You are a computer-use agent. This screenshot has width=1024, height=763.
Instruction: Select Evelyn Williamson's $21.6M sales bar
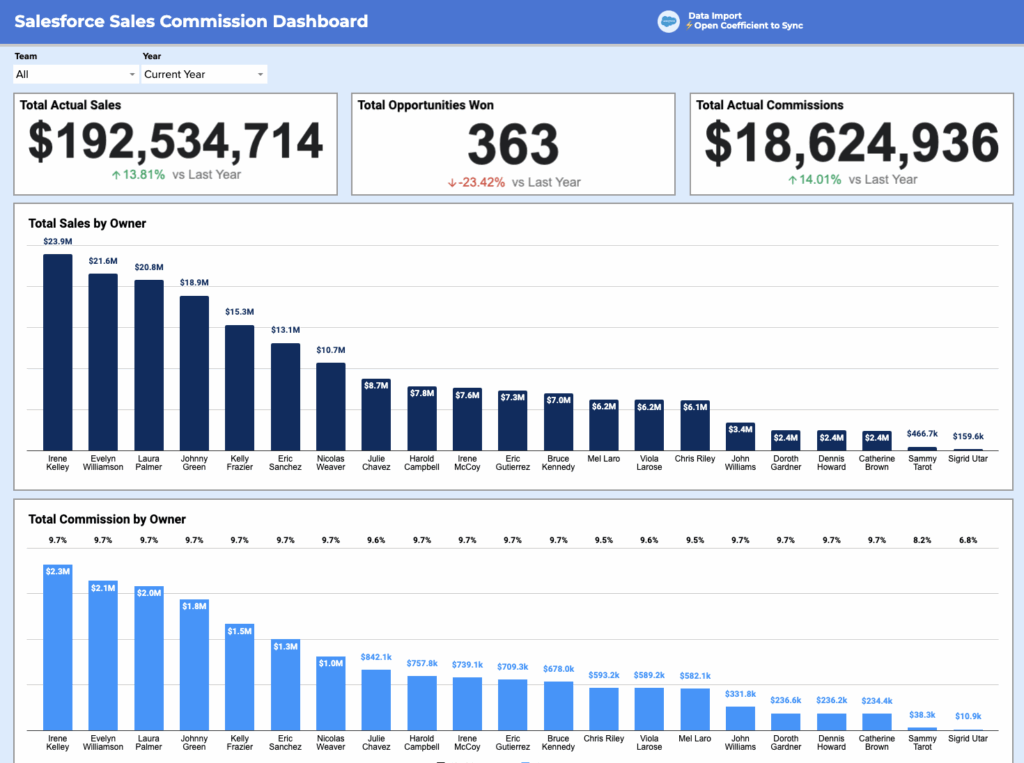point(103,362)
